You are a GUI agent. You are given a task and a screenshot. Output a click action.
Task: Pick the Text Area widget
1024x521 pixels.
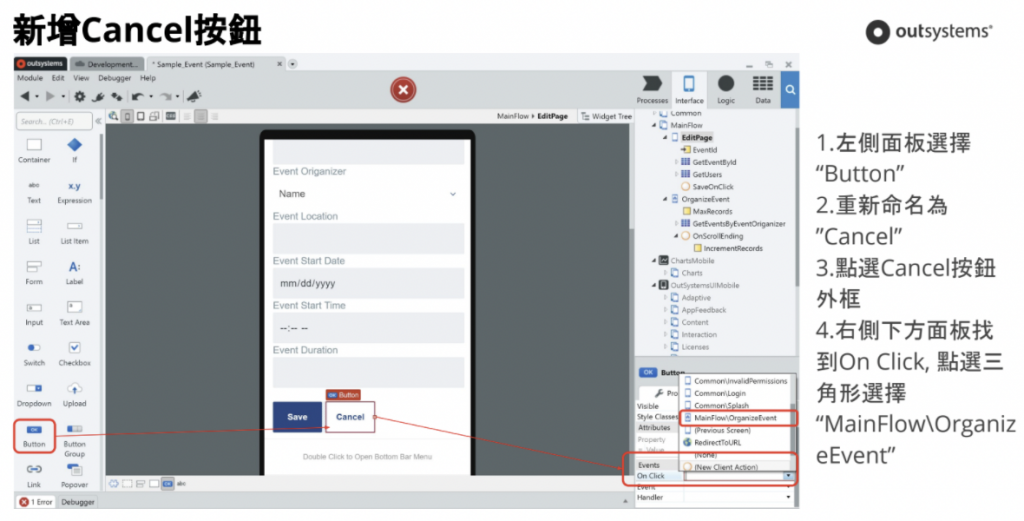pyautogui.click(x=74, y=313)
